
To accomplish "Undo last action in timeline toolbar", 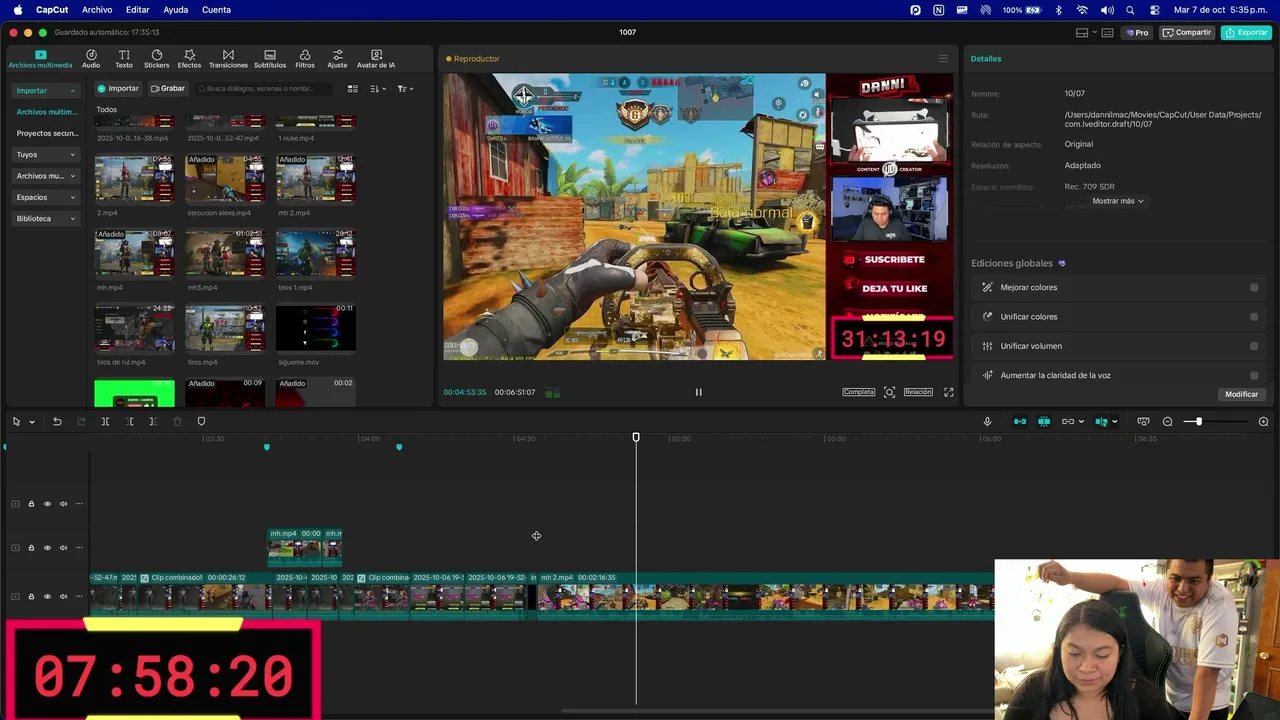I will pos(57,422).
